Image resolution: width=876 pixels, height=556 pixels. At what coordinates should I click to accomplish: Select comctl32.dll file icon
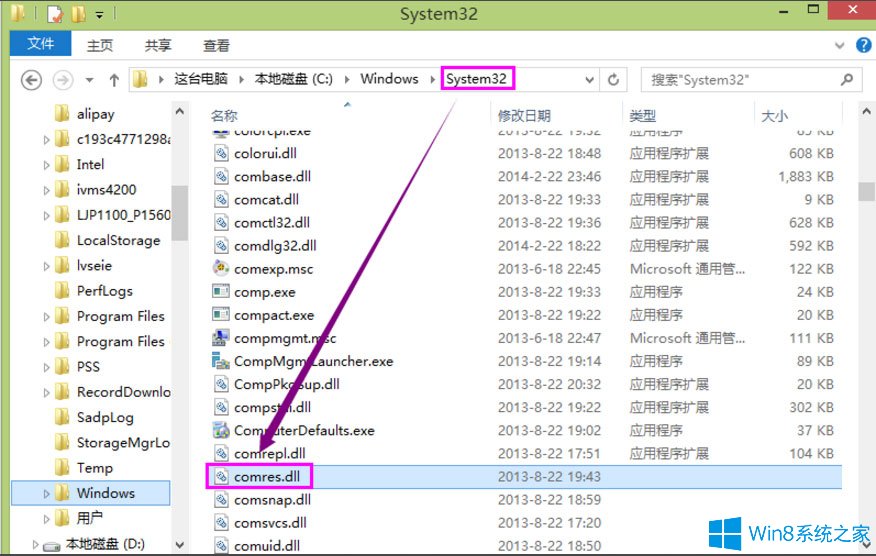[x=221, y=222]
